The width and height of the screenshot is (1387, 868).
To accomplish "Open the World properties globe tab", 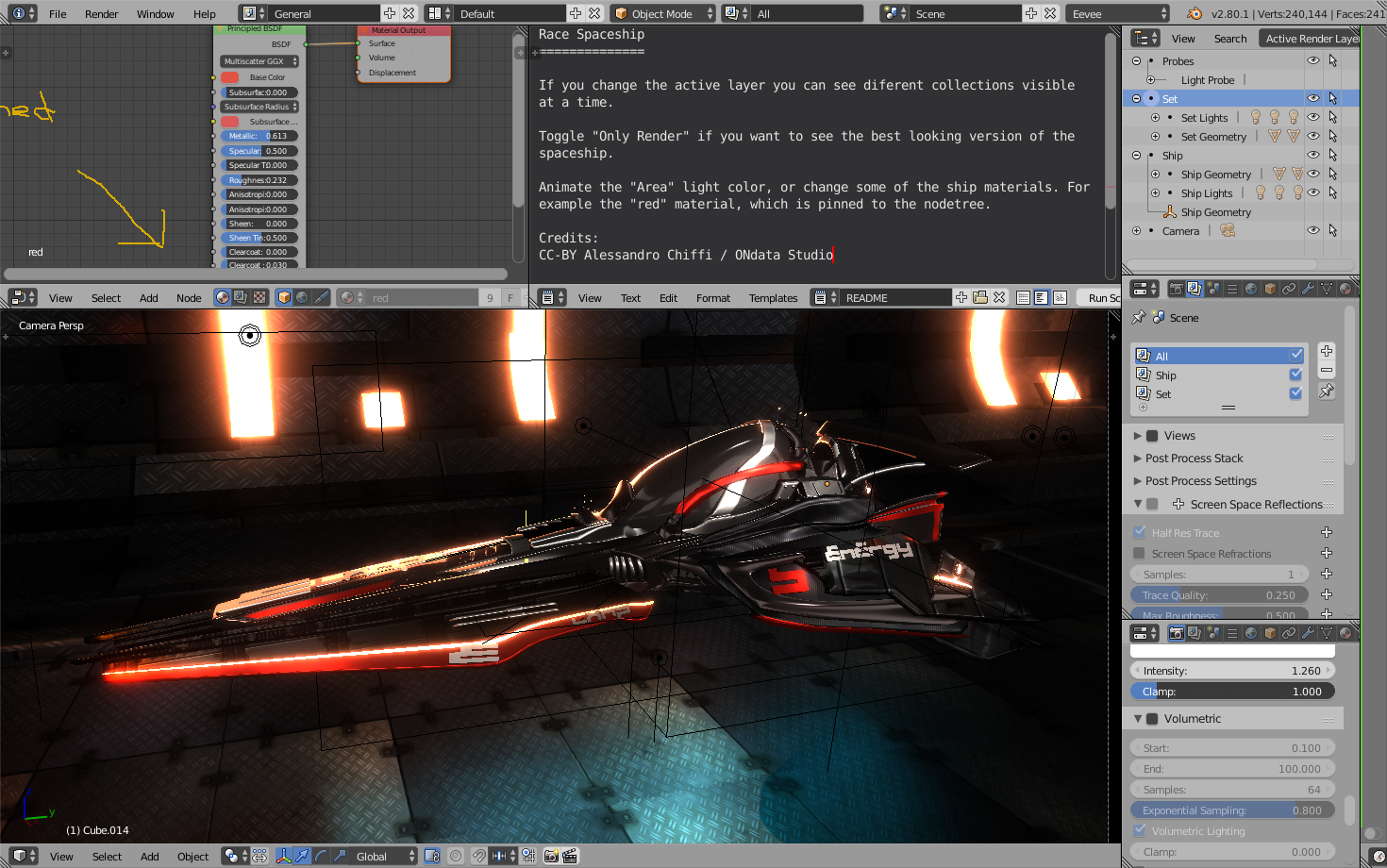I will point(1251,289).
